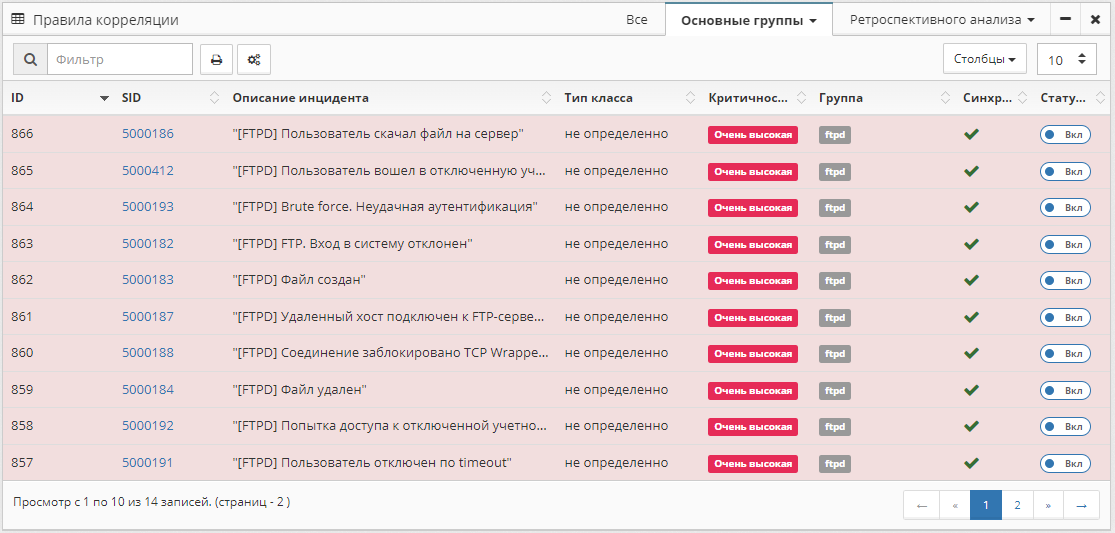Click the Очень высокая badge for rule 864

point(752,208)
